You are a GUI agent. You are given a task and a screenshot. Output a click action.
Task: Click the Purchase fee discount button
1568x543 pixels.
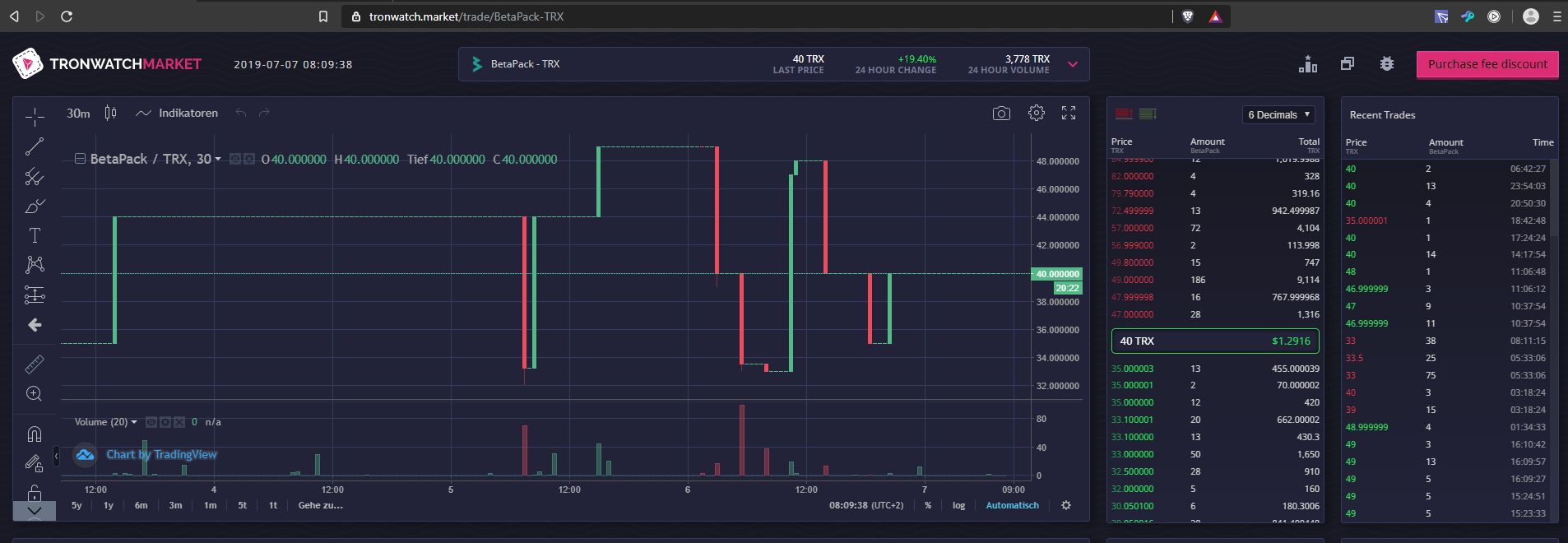tap(1487, 64)
